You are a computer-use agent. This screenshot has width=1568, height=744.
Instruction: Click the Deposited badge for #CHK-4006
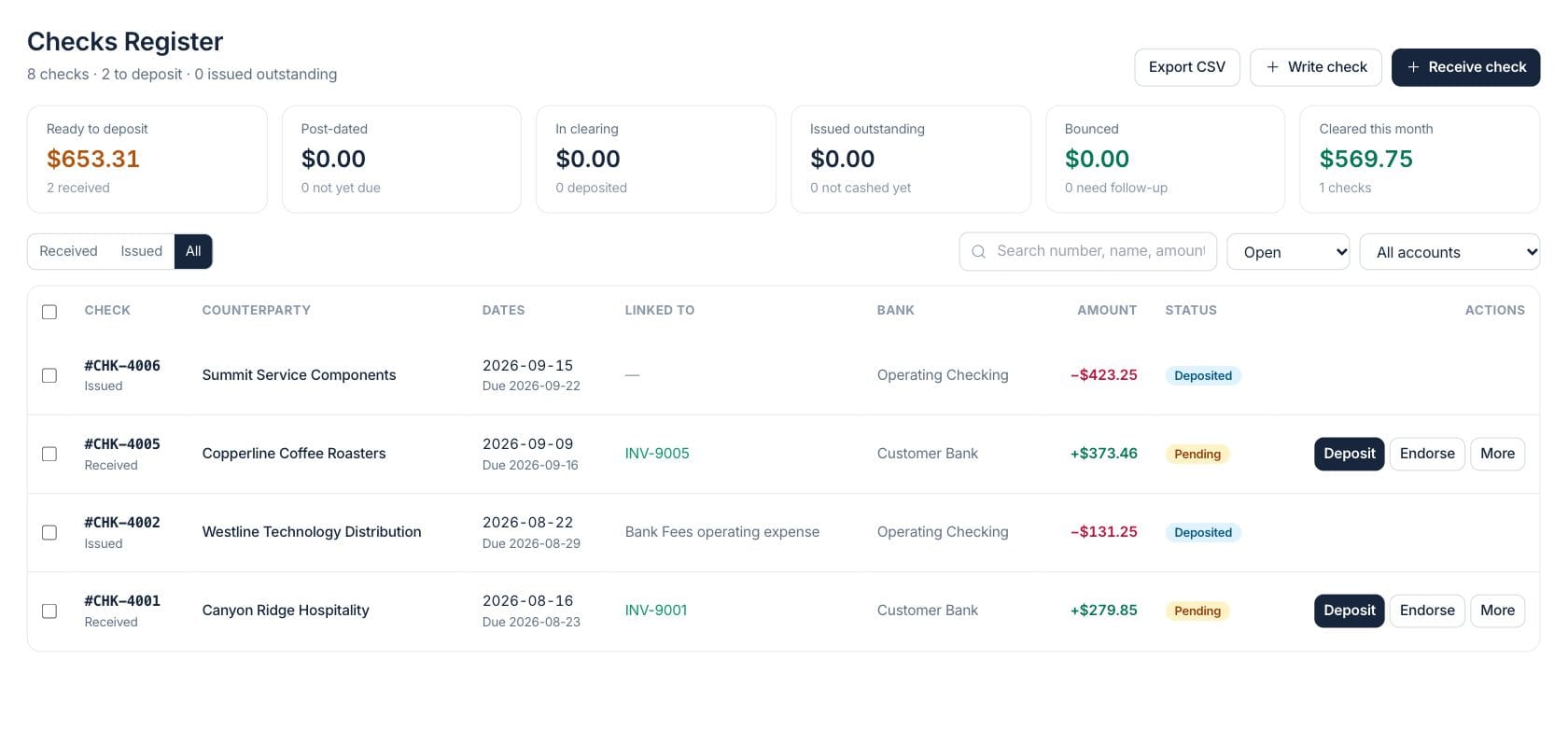point(1203,375)
